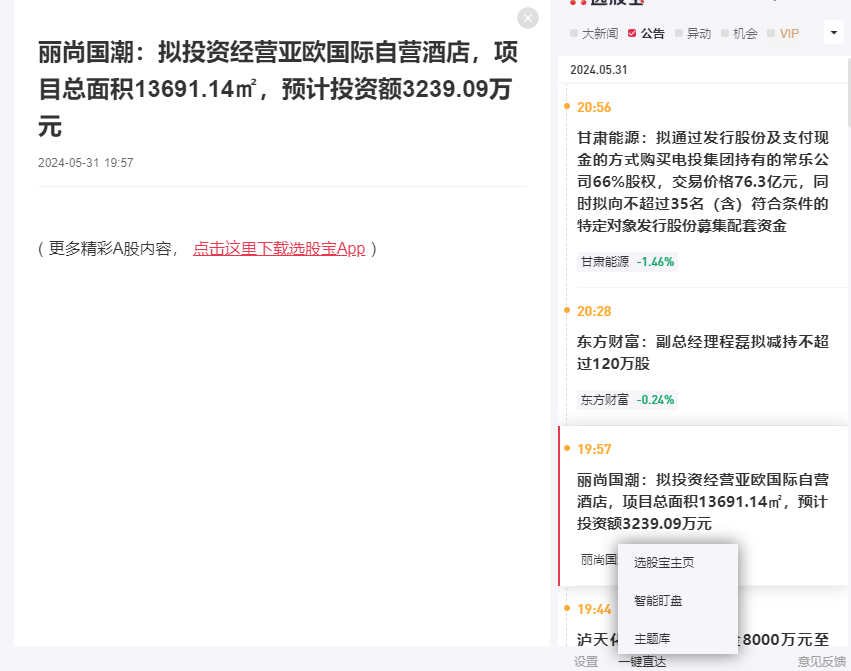
Task: Toggle the 机会 filter checkbox
Action: point(725,33)
